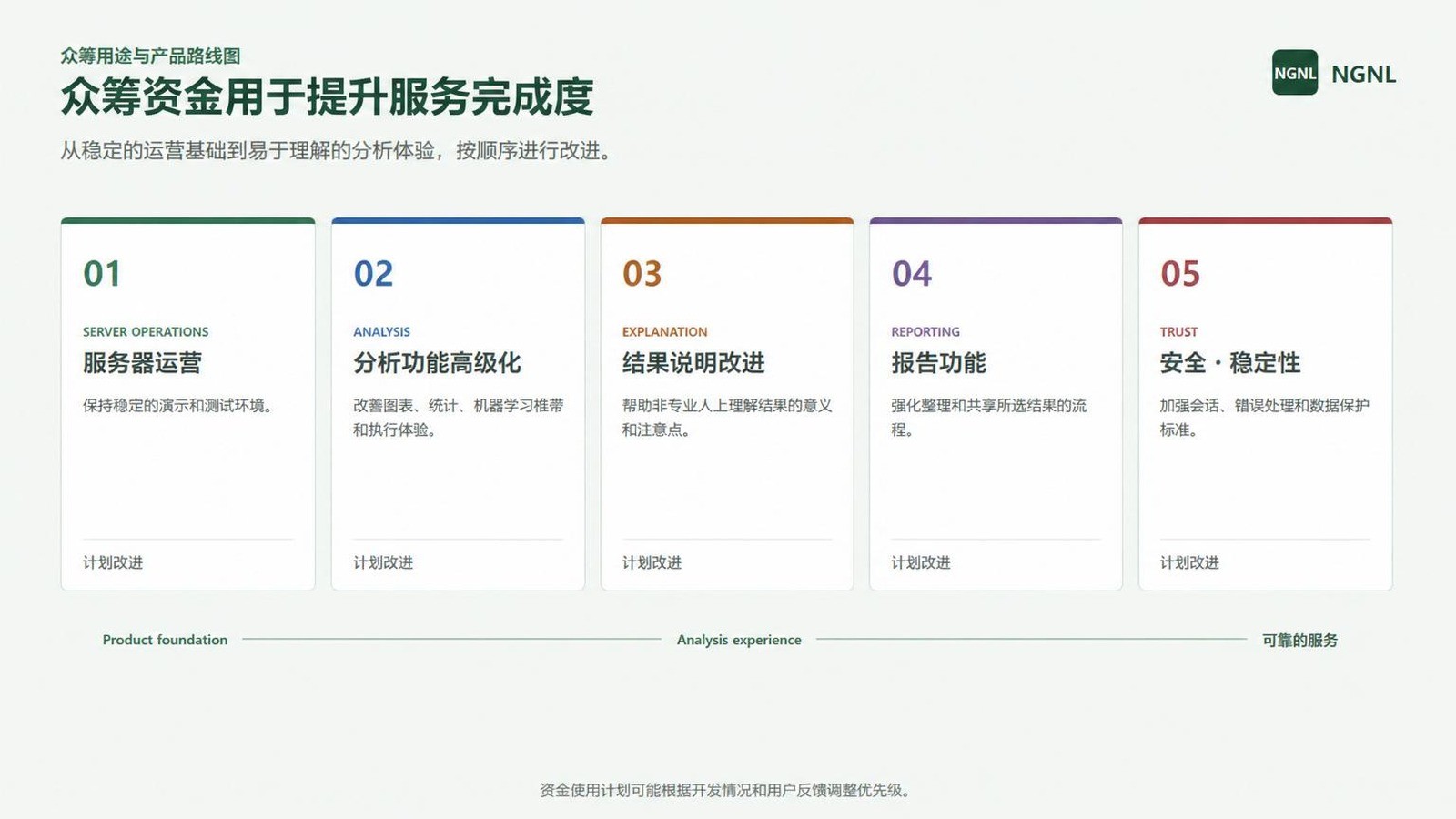Click the TRUST label
The height and width of the screenshot is (819, 1456).
pyautogui.click(x=1178, y=332)
